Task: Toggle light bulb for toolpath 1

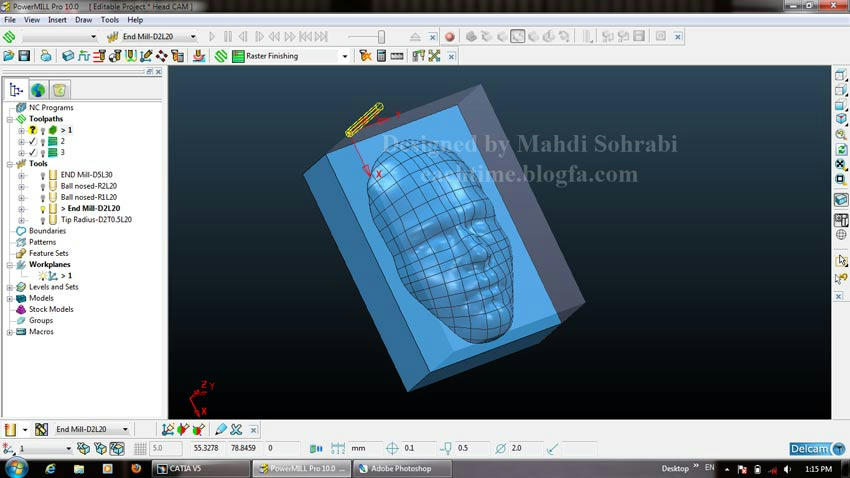Action: [43, 131]
